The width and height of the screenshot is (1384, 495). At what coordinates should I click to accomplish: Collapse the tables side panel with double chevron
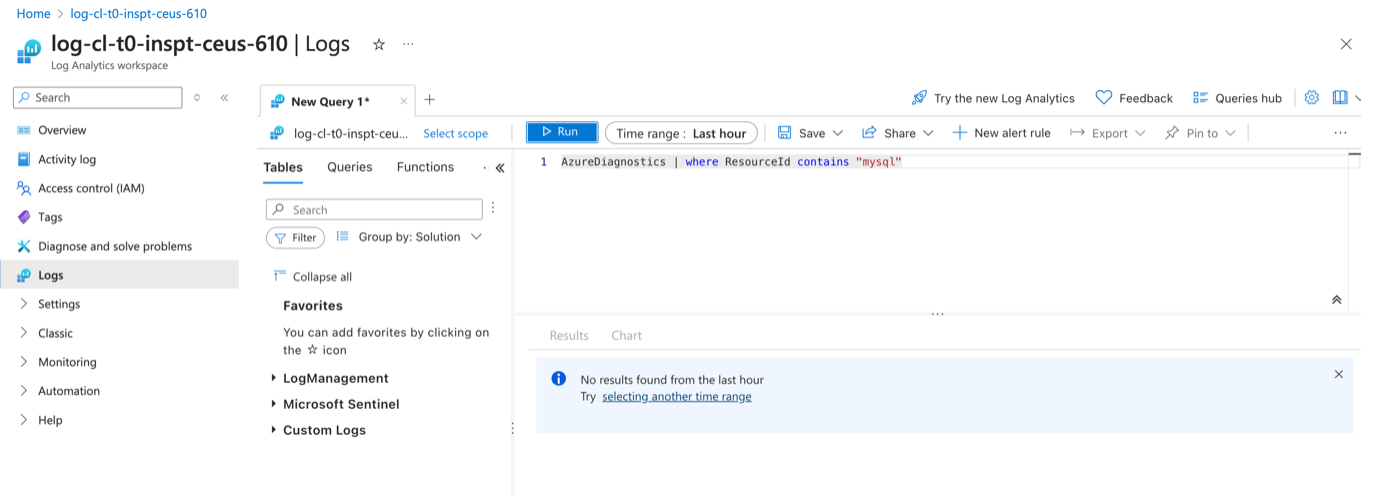click(500, 168)
